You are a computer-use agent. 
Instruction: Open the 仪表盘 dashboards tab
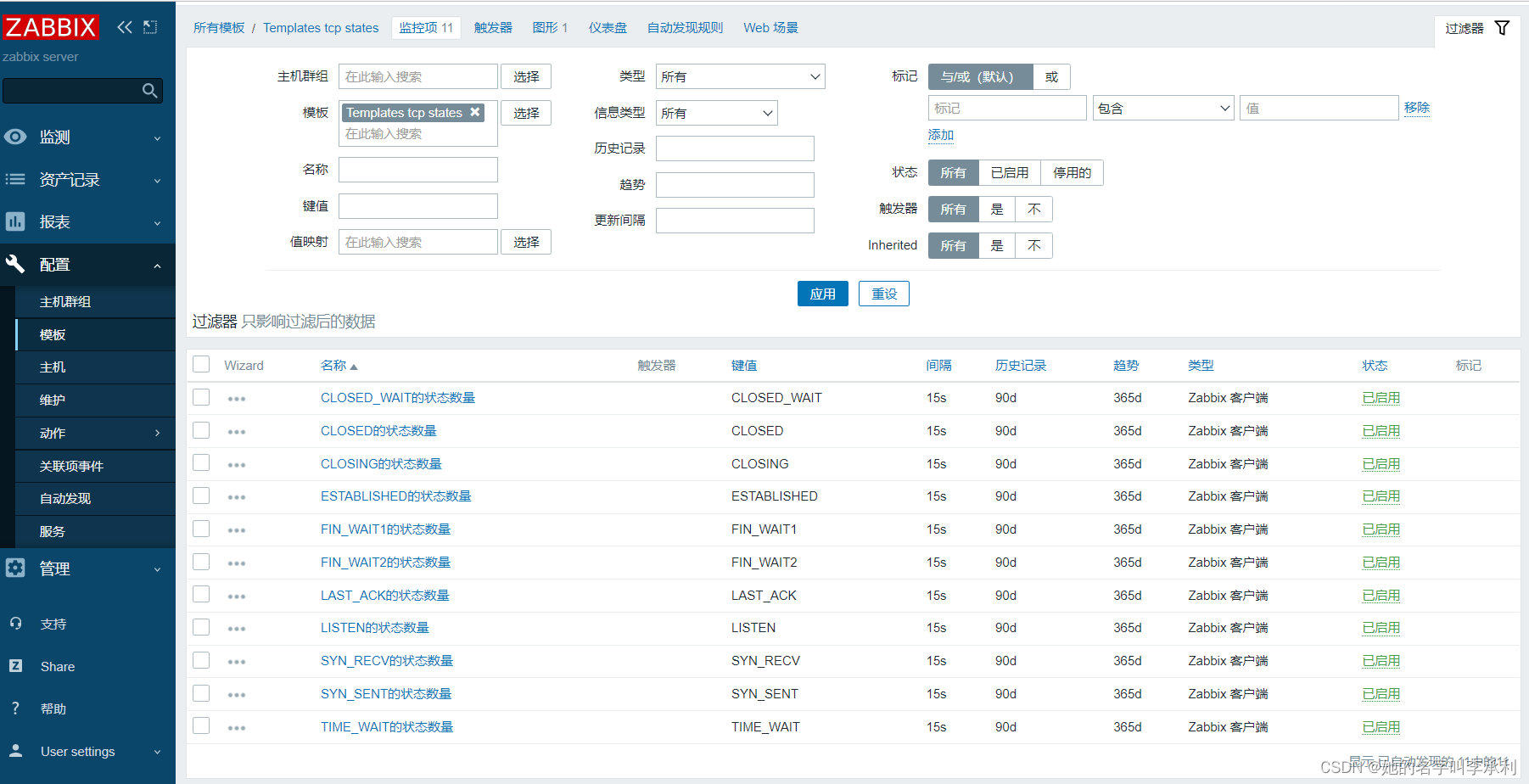pos(608,27)
